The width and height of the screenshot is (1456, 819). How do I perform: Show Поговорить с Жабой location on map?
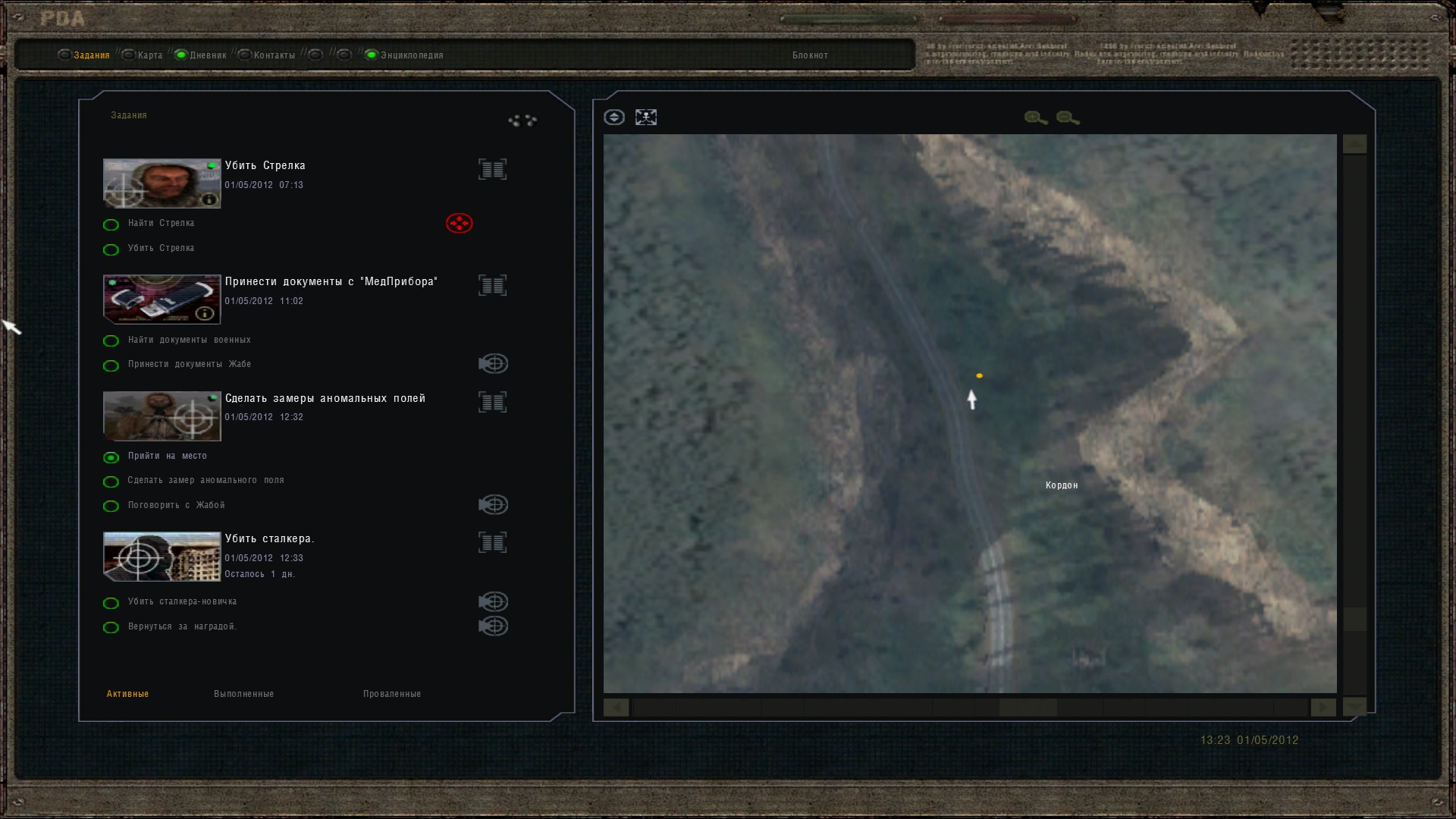[493, 505]
